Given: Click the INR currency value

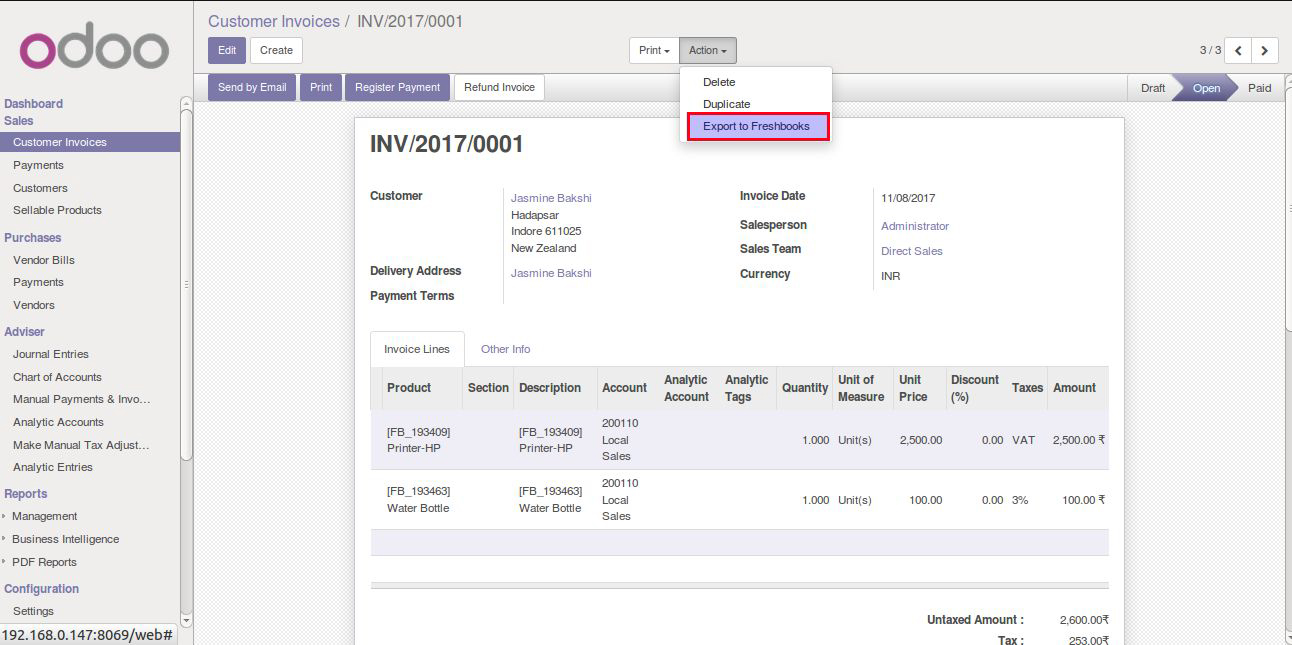Looking at the screenshot, I should pos(891,276).
